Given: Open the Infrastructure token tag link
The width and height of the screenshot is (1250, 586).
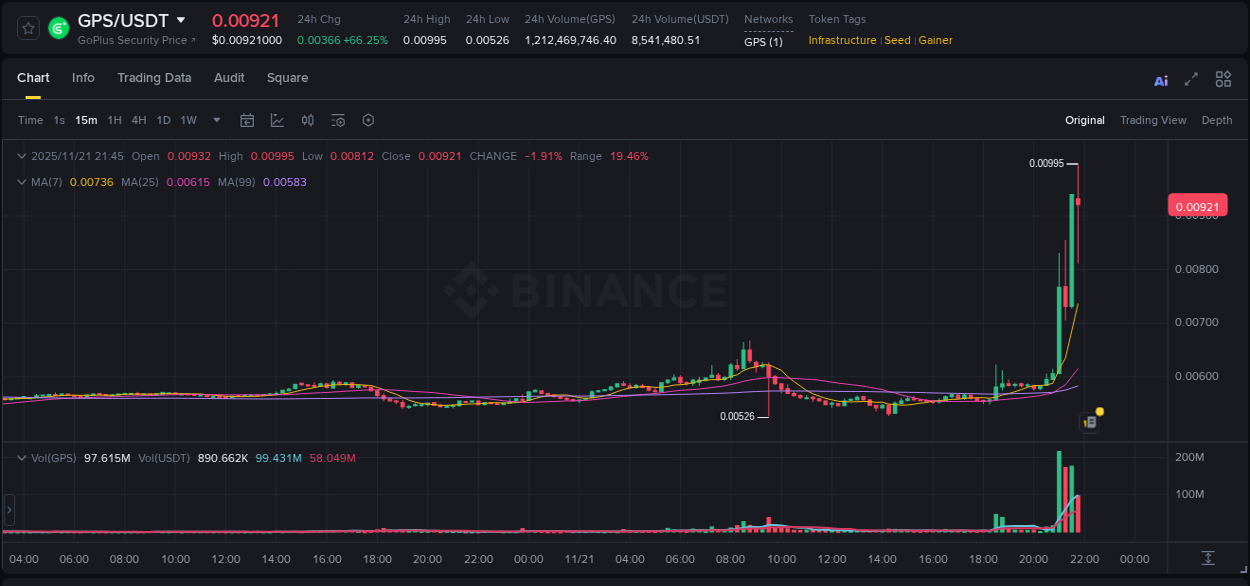Looking at the screenshot, I should coord(842,40).
